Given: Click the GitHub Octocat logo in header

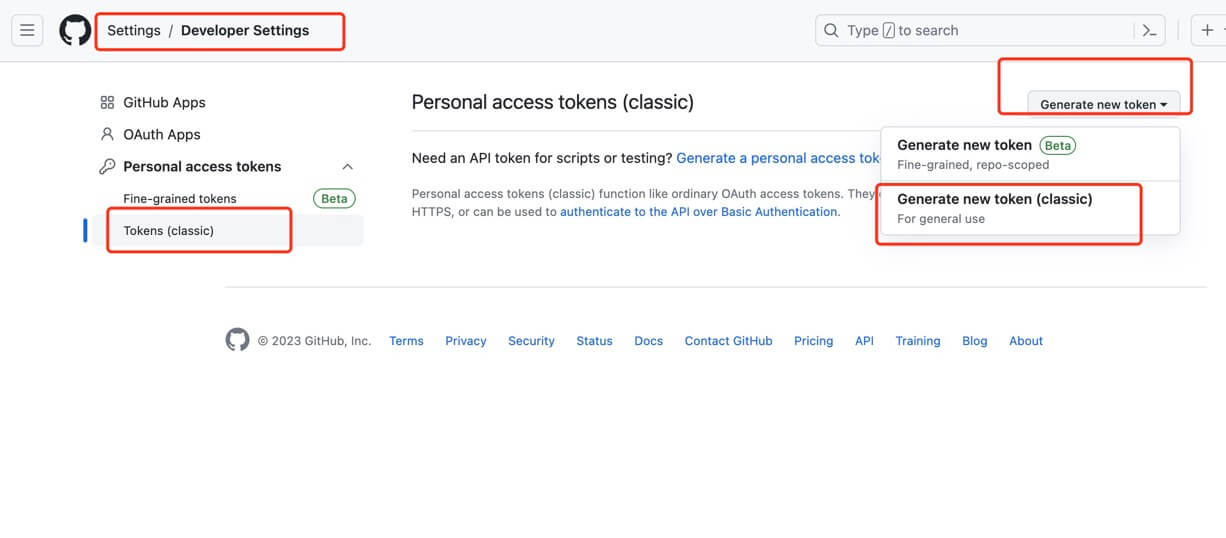Looking at the screenshot, I should pos(75,30).
